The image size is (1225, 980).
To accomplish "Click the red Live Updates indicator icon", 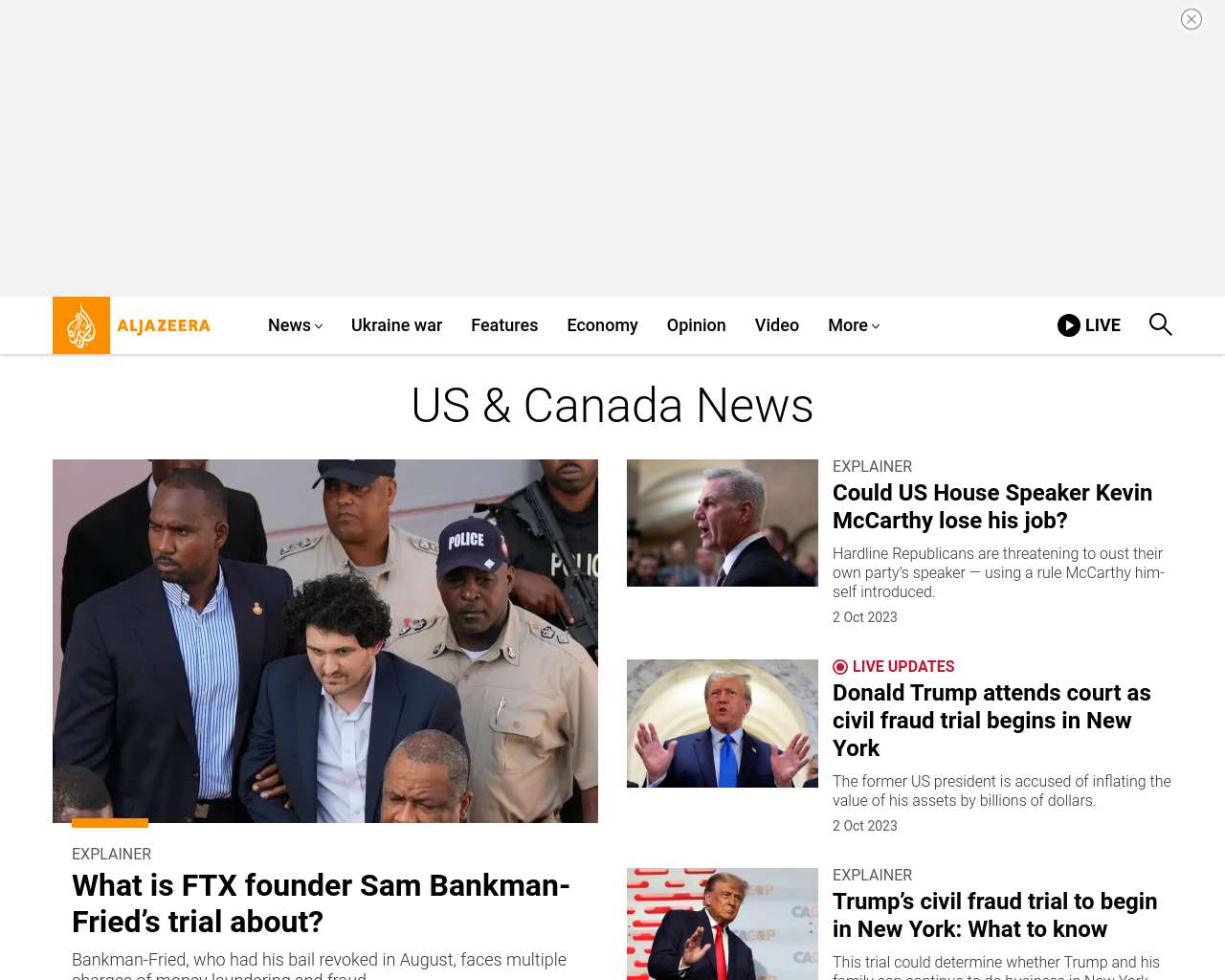I will (840, 667).
